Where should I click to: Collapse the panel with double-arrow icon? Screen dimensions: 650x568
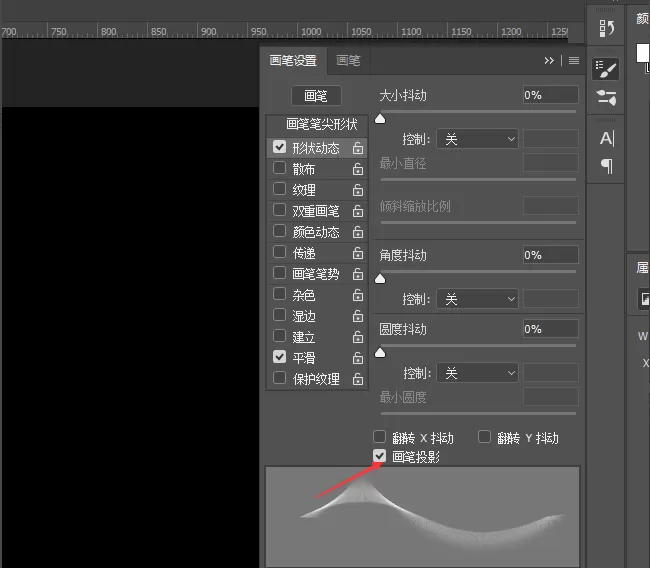(x=549, y=61)
